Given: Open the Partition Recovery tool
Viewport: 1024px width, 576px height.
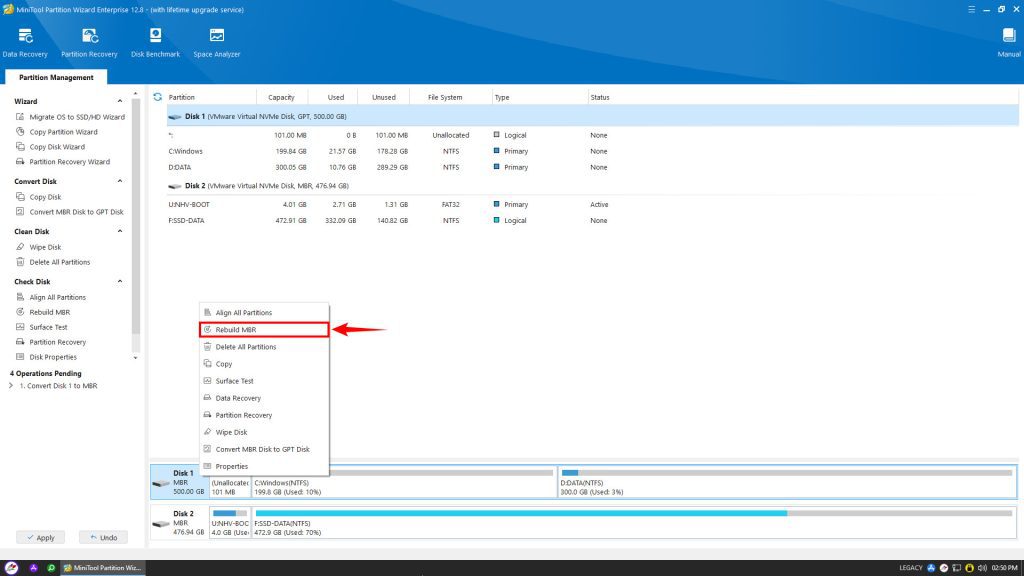Looking at the screenshot, I should point(89,43).
